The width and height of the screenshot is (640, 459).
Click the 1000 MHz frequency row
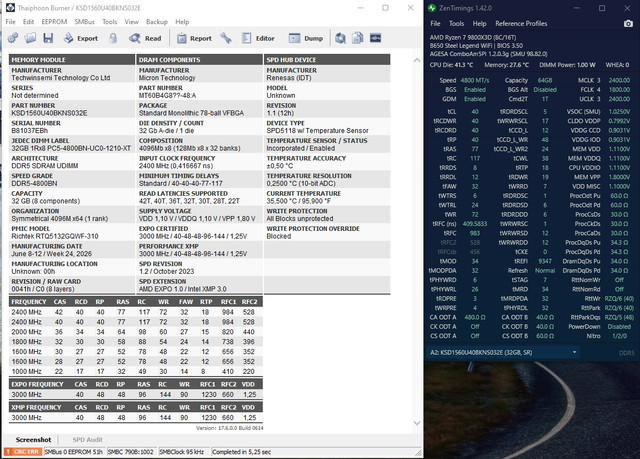tap(136, 371)
